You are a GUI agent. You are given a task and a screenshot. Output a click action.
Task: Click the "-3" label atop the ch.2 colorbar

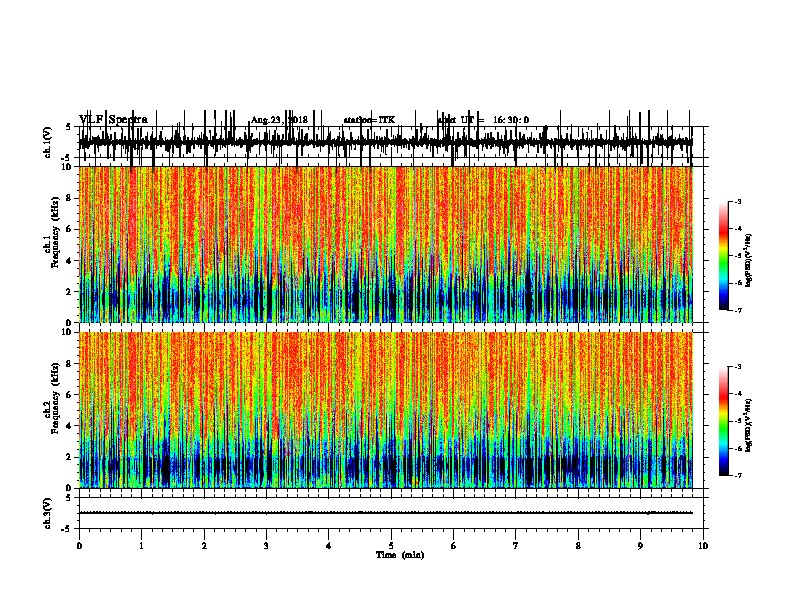click(x=738, y=367)
